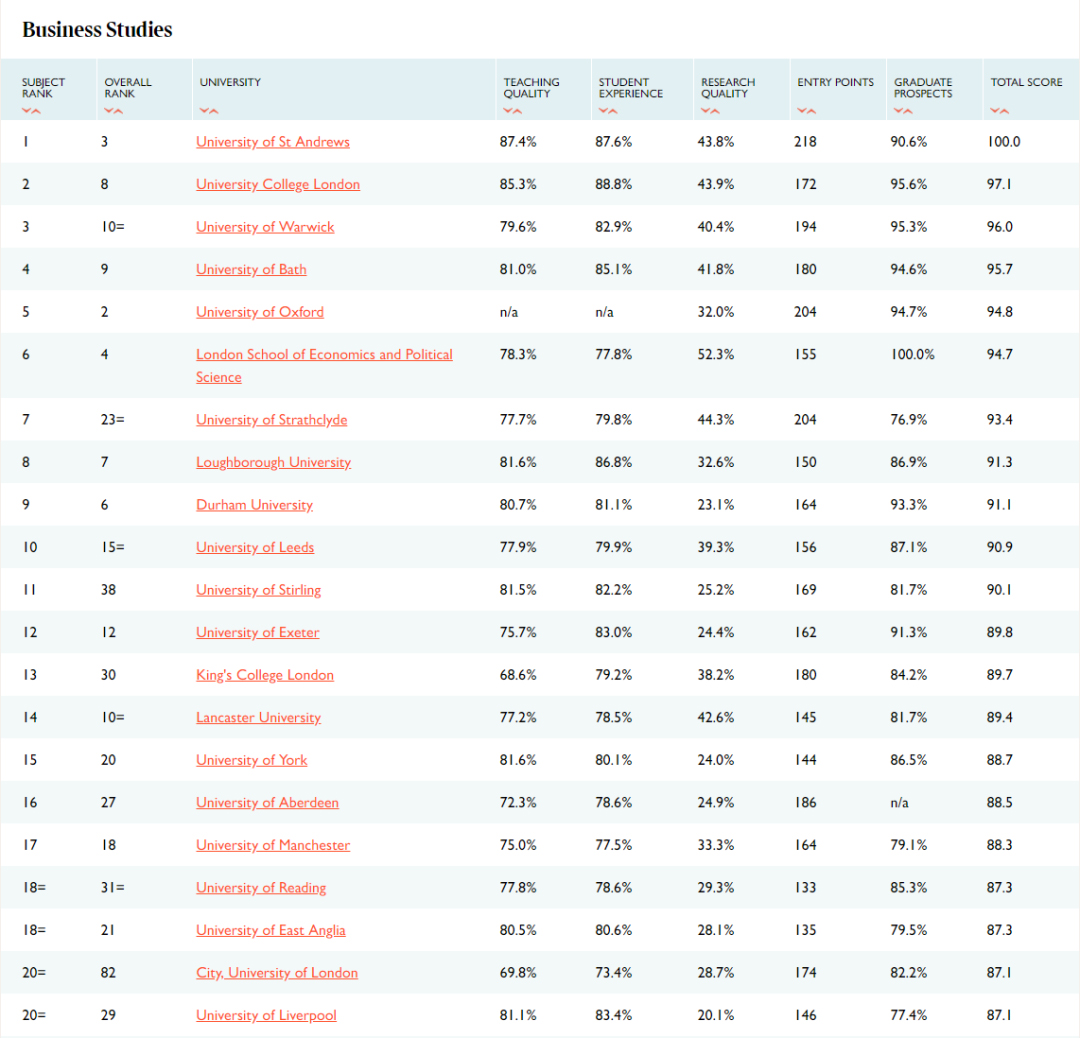Open University College London link

tap(278, 185)
